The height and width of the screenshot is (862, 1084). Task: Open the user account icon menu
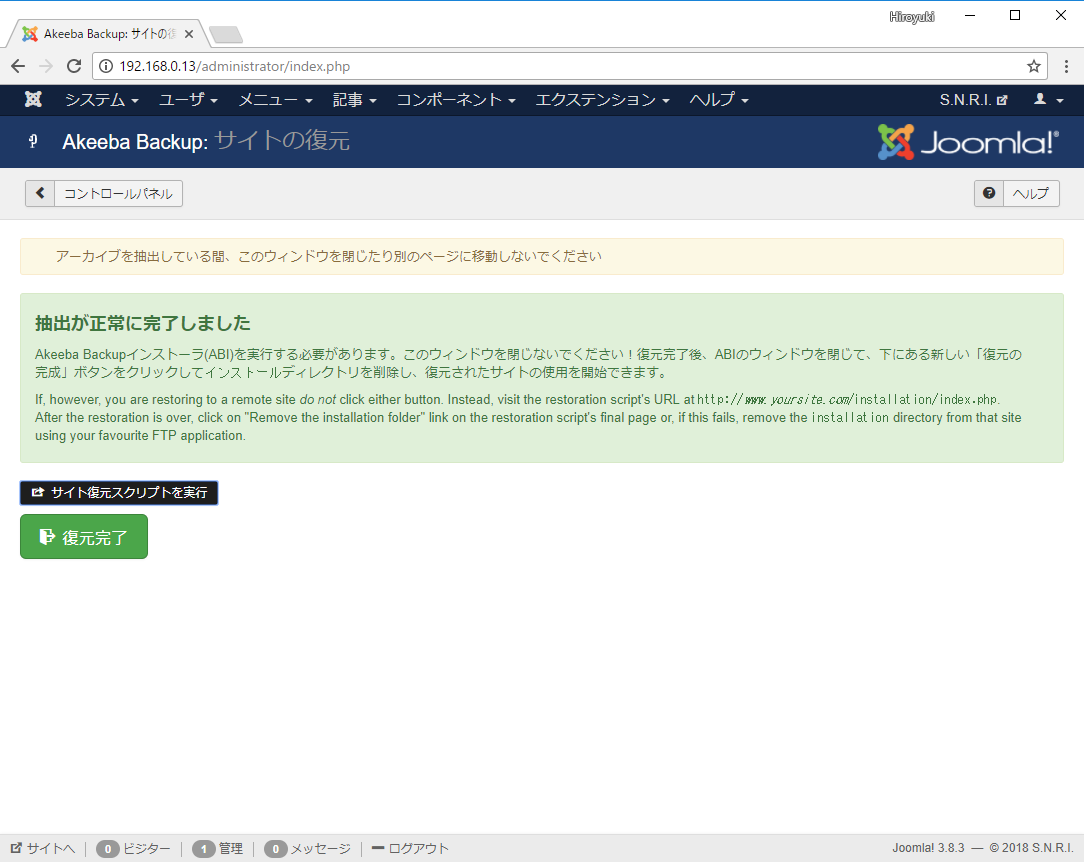(x=1048, y=100)
